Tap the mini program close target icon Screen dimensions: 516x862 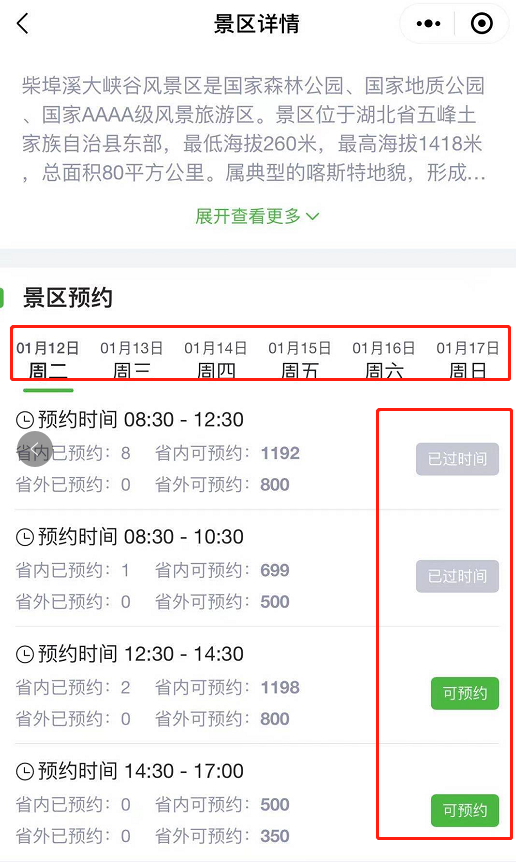tap(482, 24)
